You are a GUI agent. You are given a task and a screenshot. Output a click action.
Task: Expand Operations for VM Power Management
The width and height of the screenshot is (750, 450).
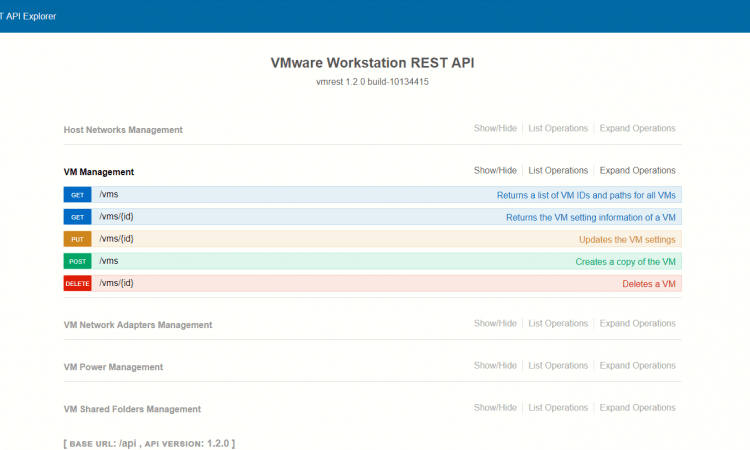pyautogui.click(x=637, y=365)
